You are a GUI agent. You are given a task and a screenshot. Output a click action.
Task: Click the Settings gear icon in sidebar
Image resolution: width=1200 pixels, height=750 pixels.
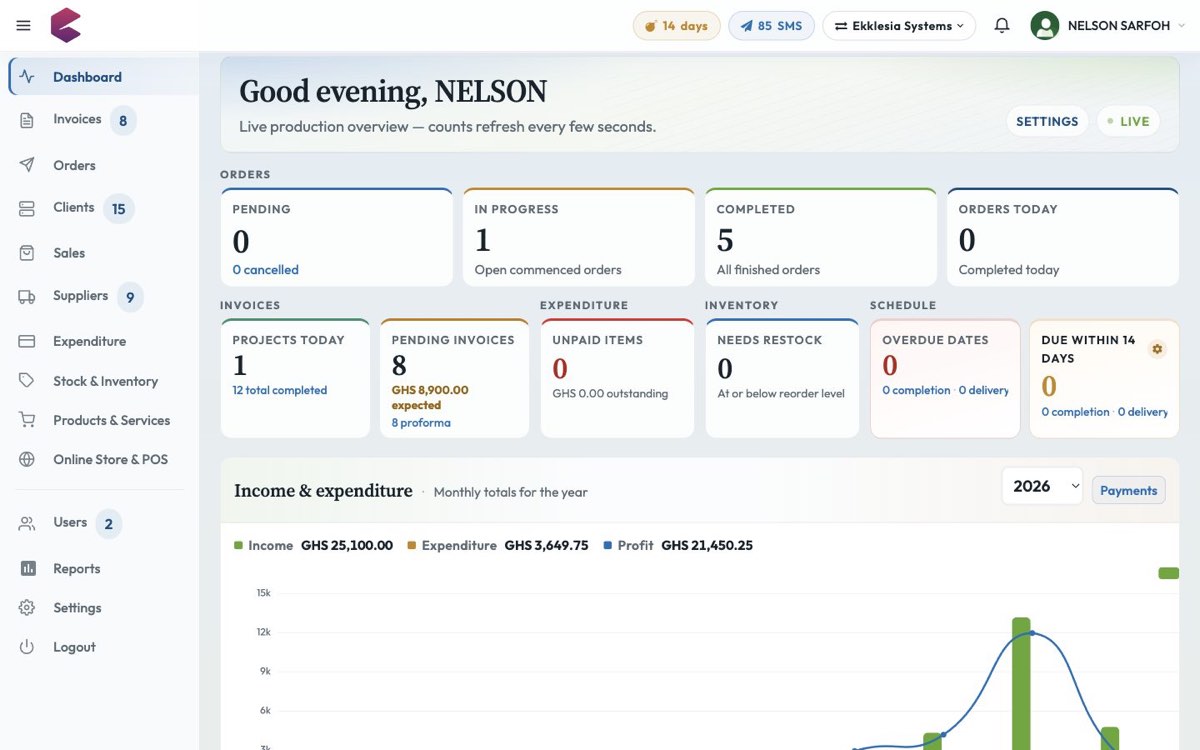(27, 608)
